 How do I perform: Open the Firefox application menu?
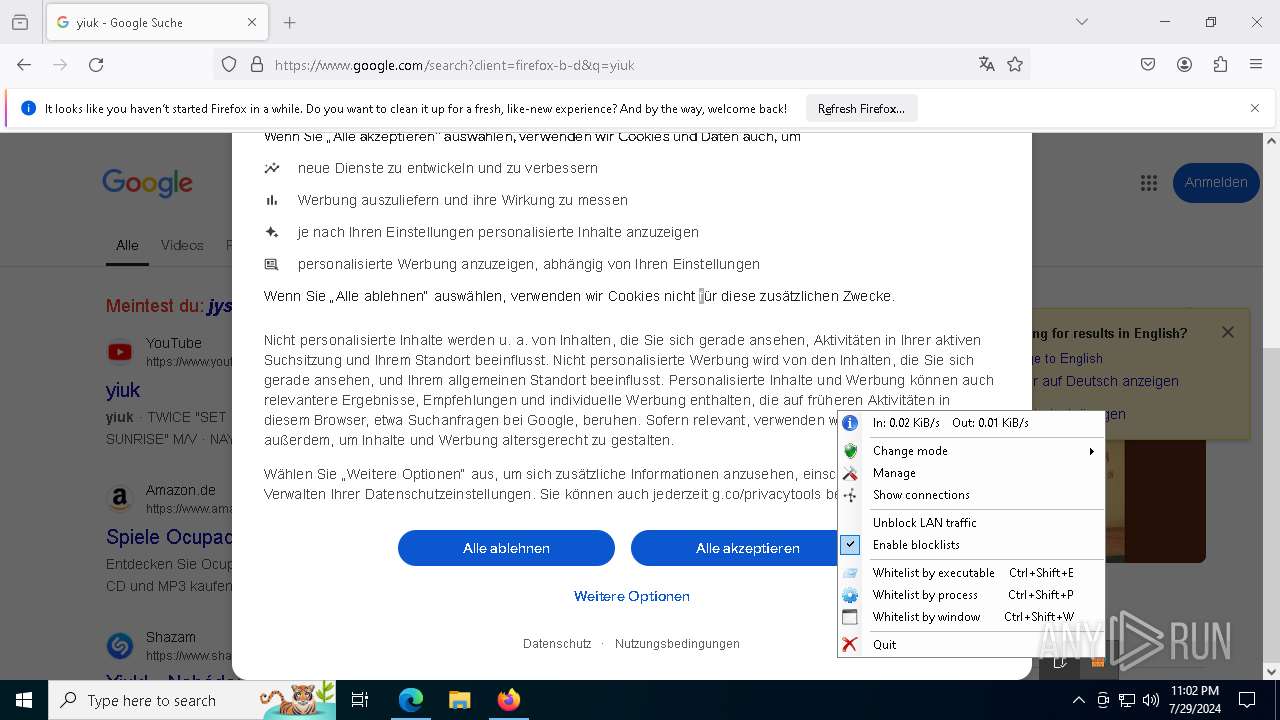click(x=1256, y=65)
